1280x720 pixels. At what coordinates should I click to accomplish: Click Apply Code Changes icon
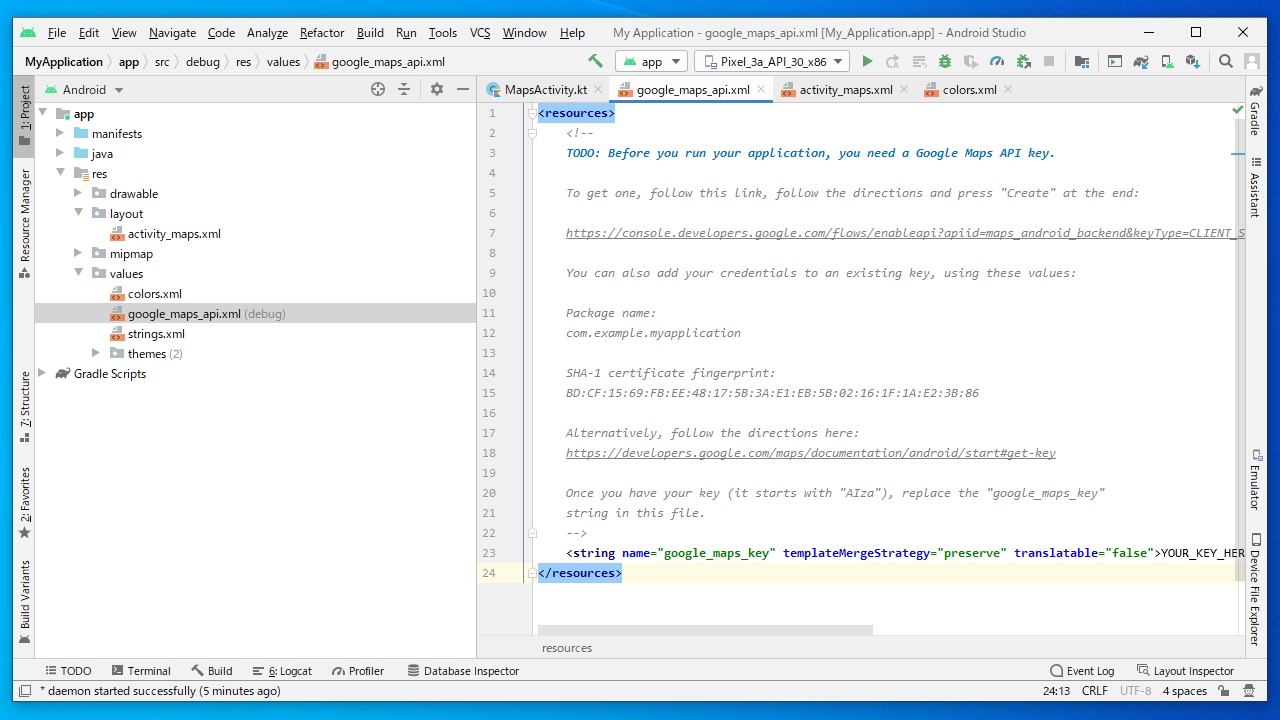919,61
